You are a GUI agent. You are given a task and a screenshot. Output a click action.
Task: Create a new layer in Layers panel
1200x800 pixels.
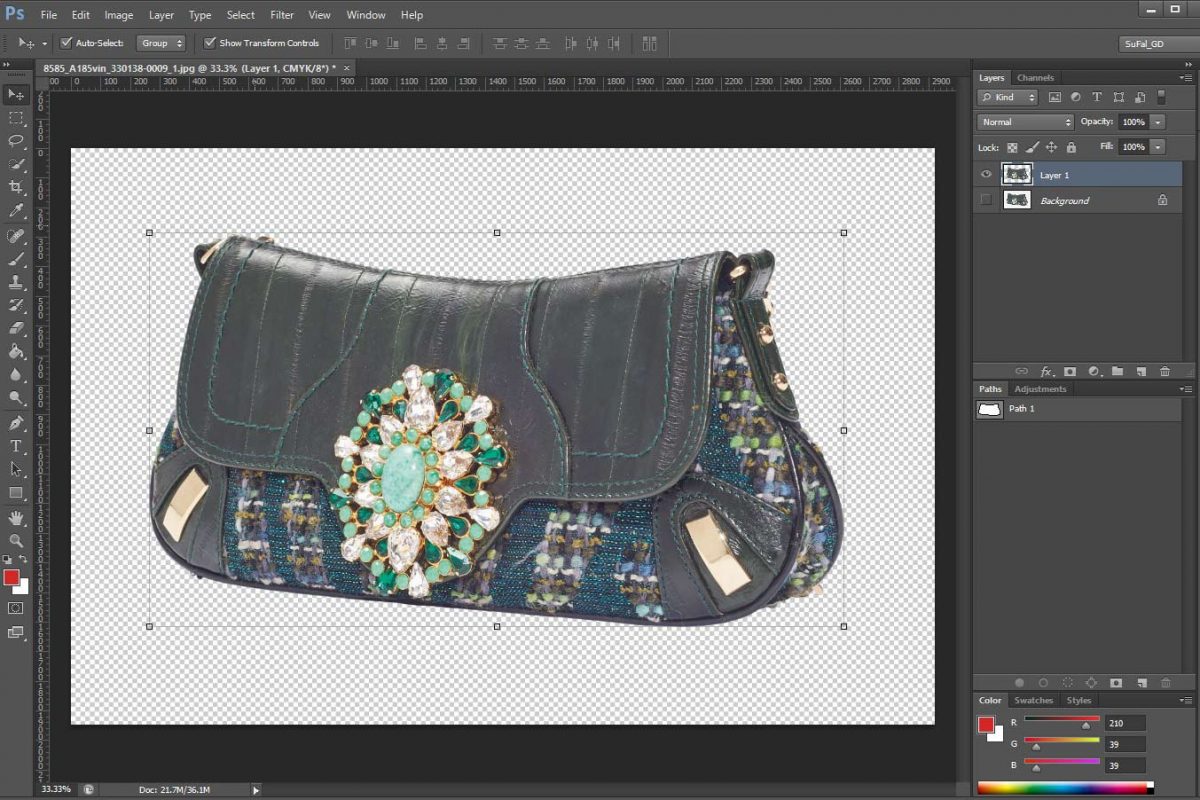[x=1142, y=371]
